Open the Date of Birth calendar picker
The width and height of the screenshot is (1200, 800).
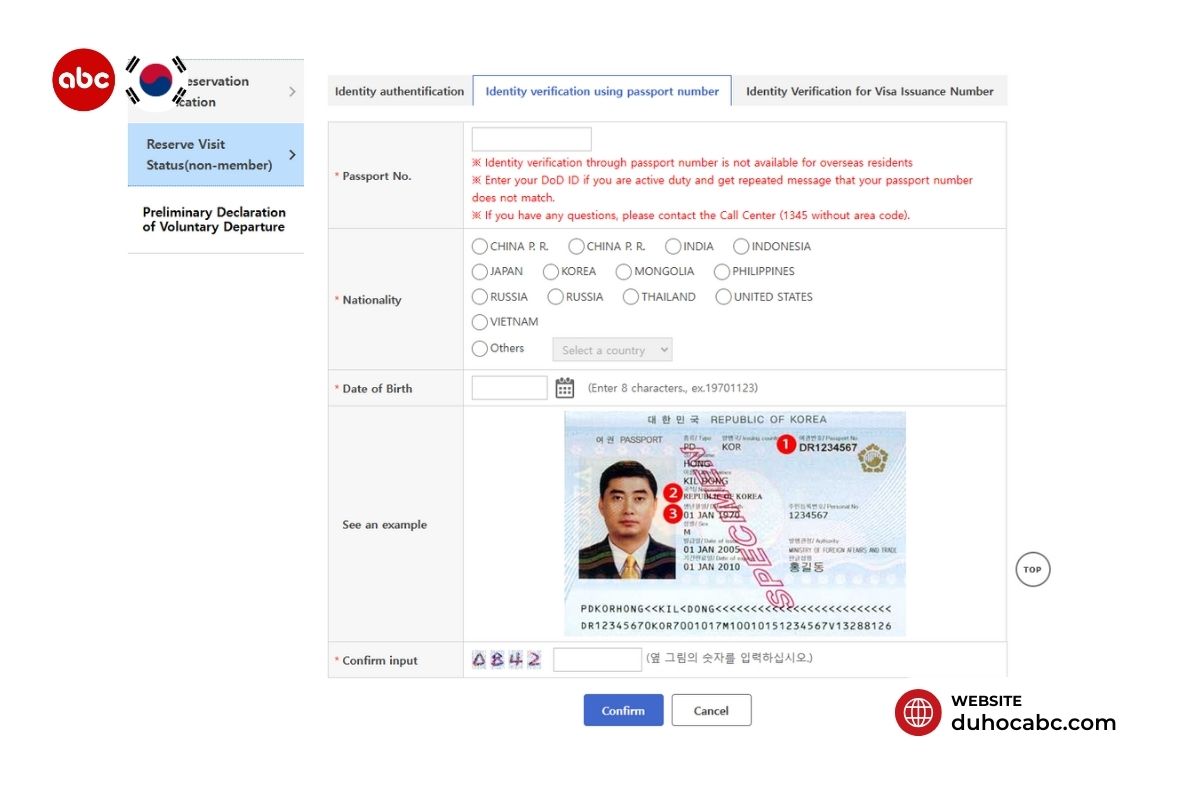[565, 388]
